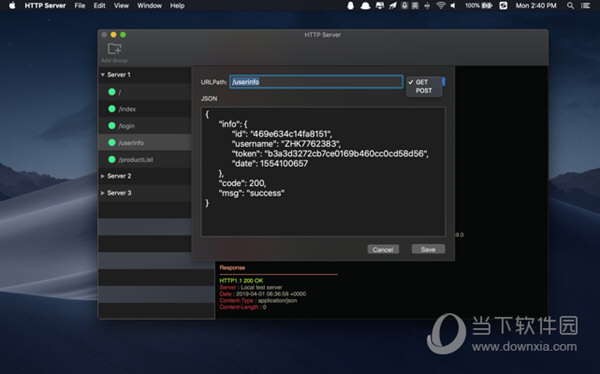Select the /userinfo route
The image size is (600, 374).
[145, 142]
